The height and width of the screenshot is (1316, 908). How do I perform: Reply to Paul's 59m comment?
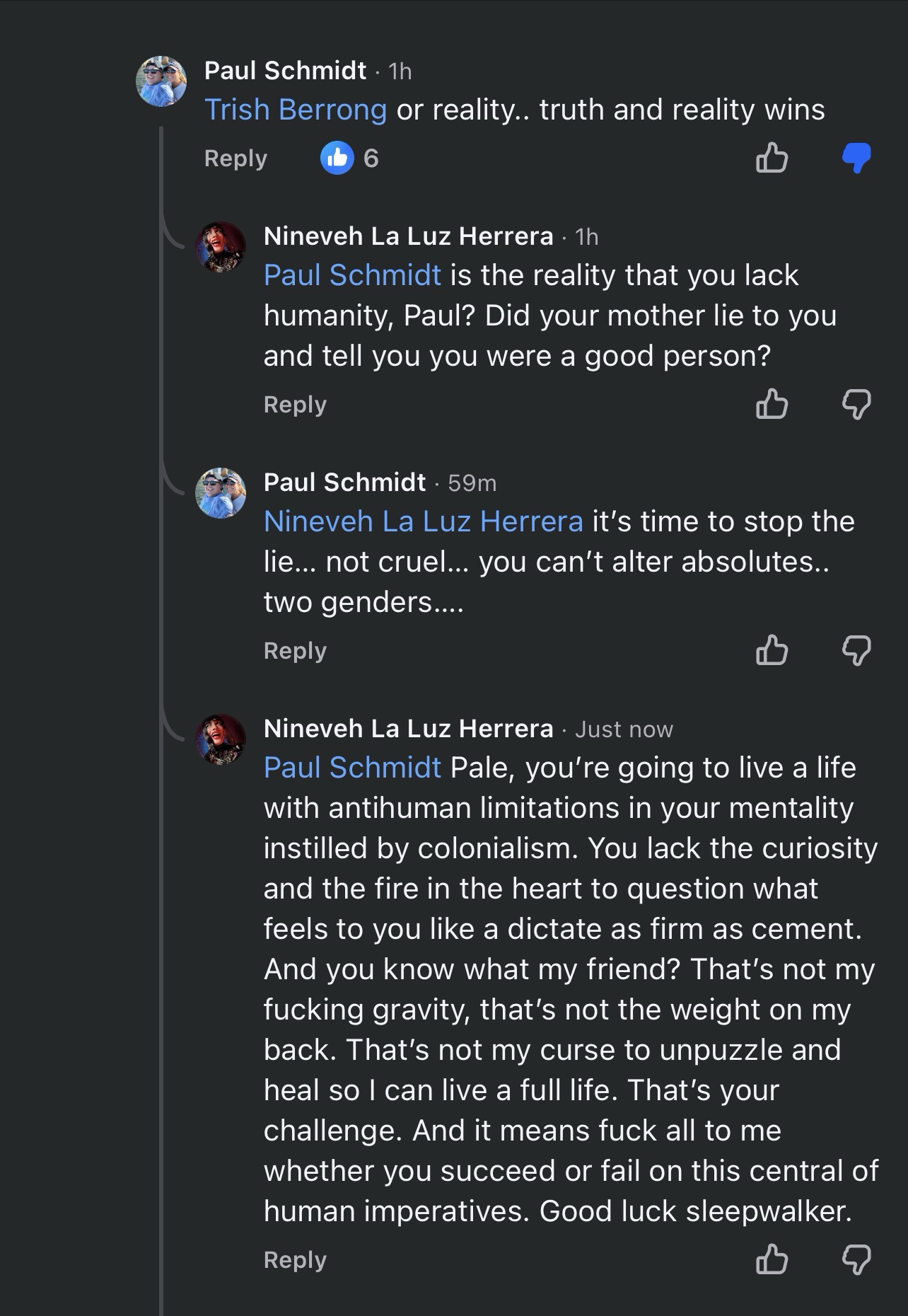(295, 650)
